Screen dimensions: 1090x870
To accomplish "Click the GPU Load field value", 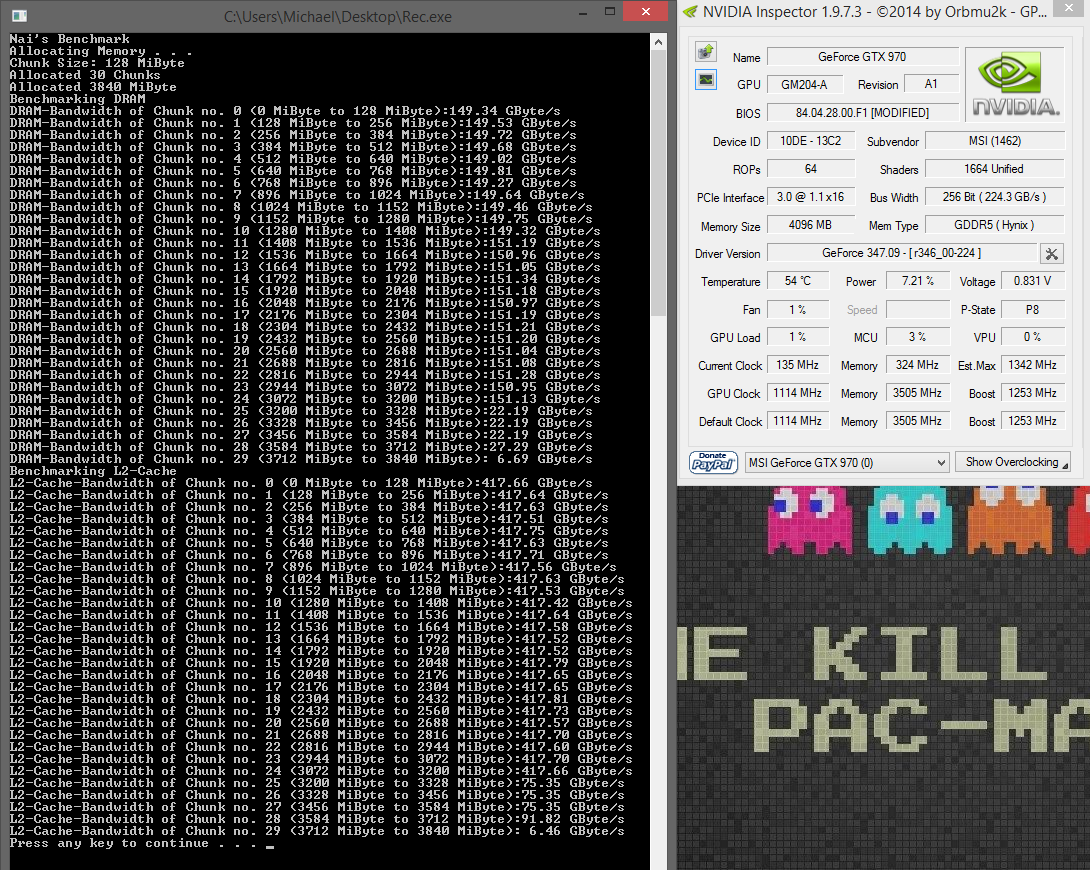I will point(798,337).
